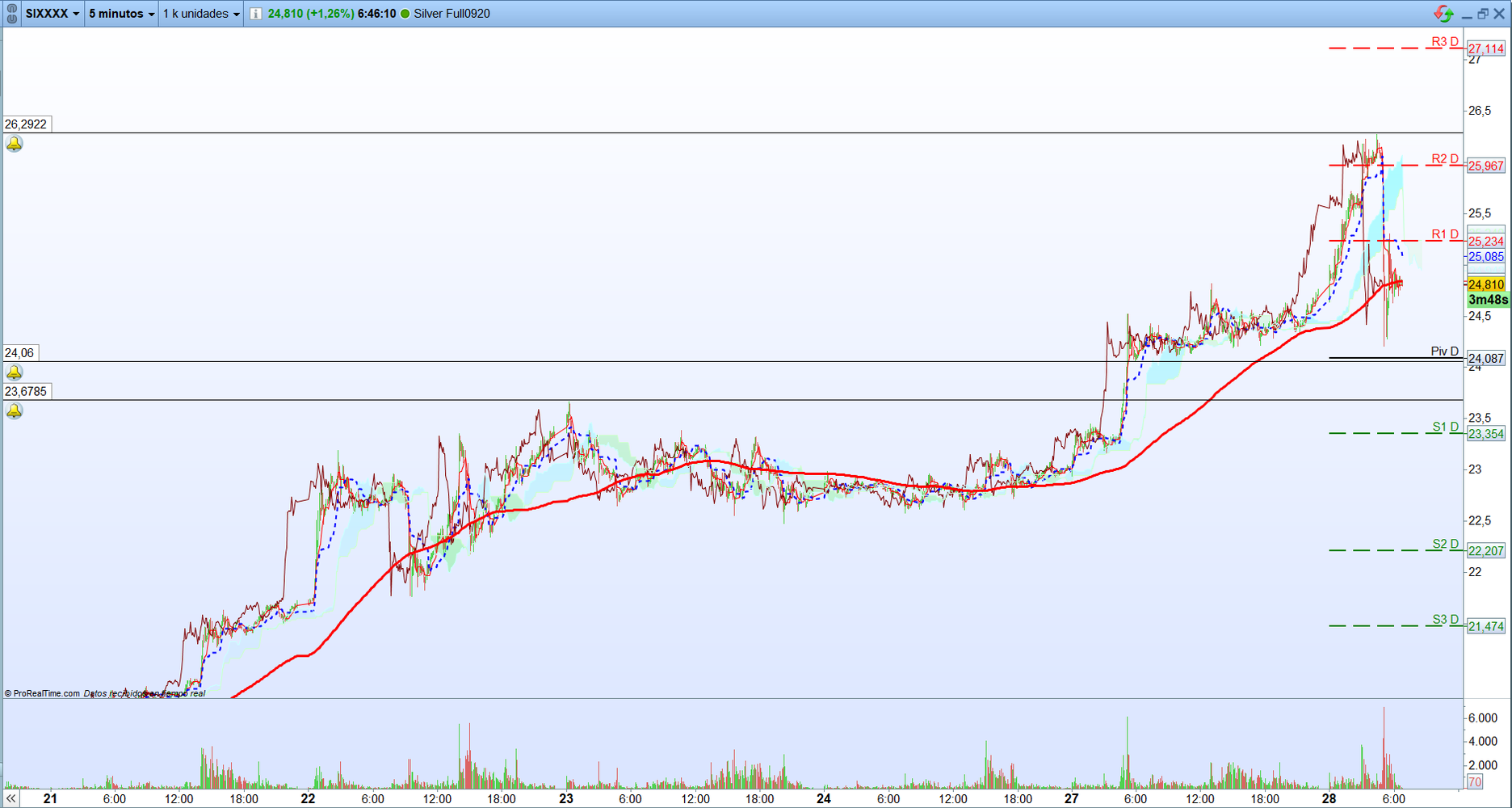Expand the 1 k unidades dropdown
The image size is (1512, 808).
tap(201, 14)
